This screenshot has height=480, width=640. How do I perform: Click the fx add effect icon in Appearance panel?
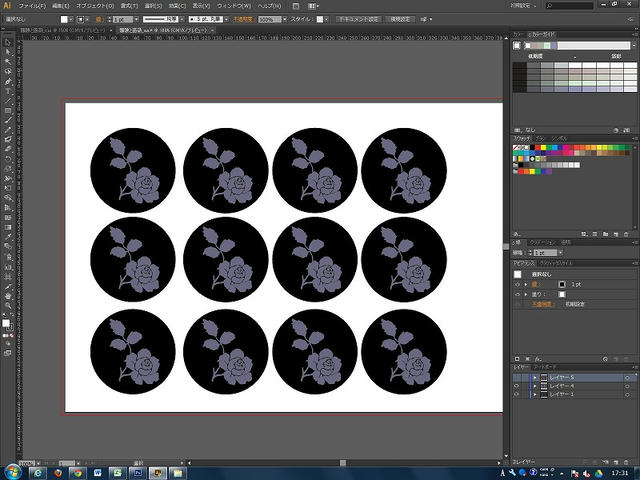point(538,359)
